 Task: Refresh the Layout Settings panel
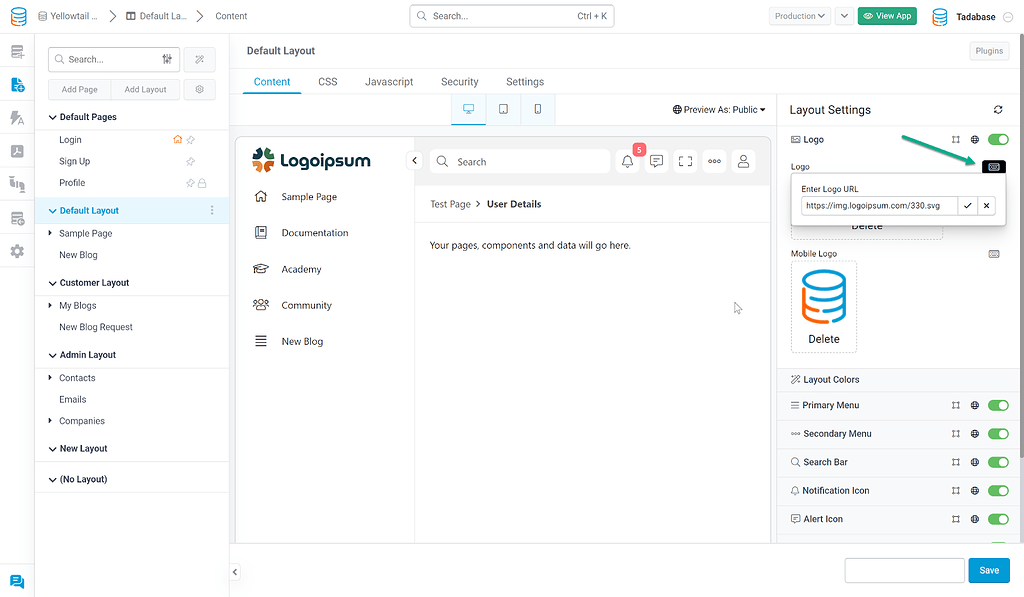[x=998, y=110]
